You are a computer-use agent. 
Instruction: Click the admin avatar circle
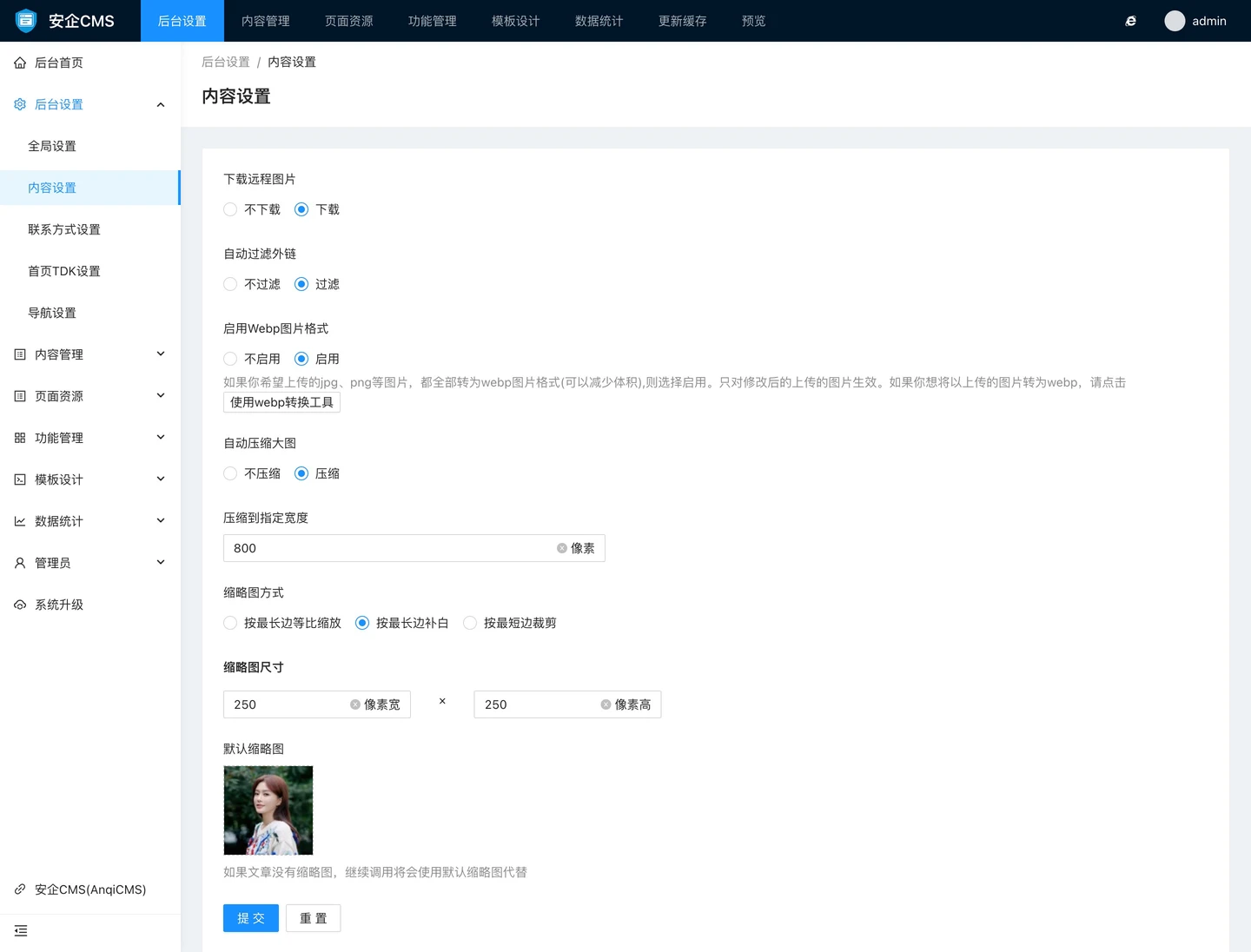(x=1175, y=21)
